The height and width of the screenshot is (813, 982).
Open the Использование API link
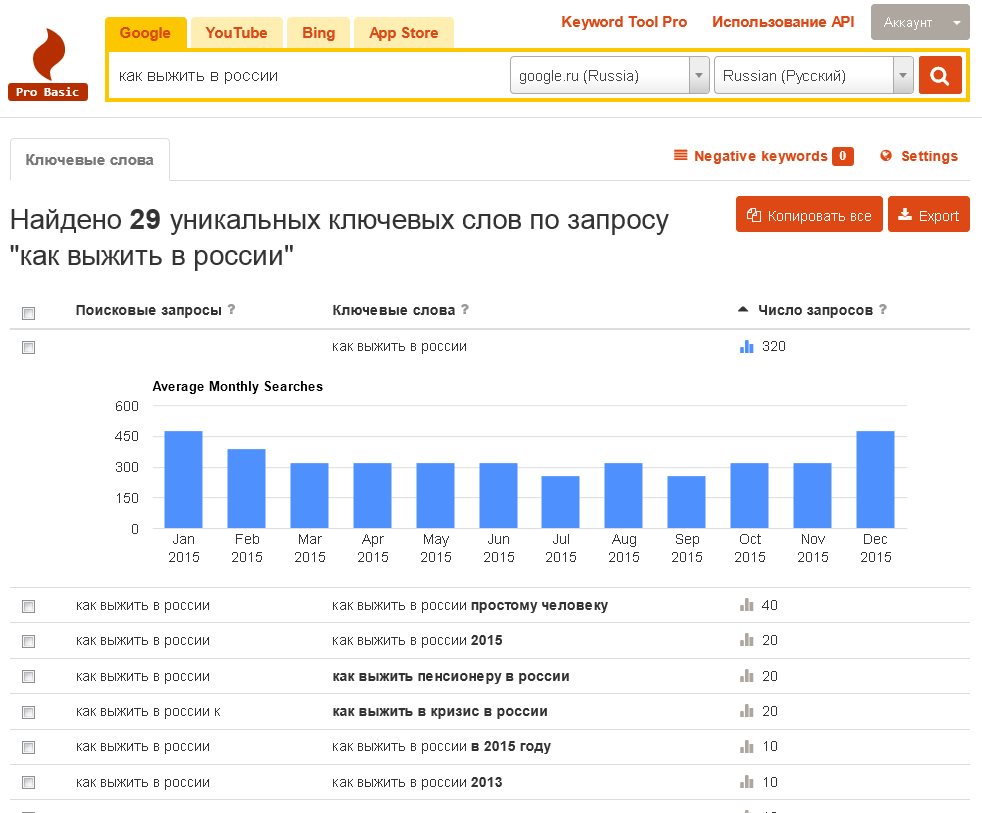[783, 22]
